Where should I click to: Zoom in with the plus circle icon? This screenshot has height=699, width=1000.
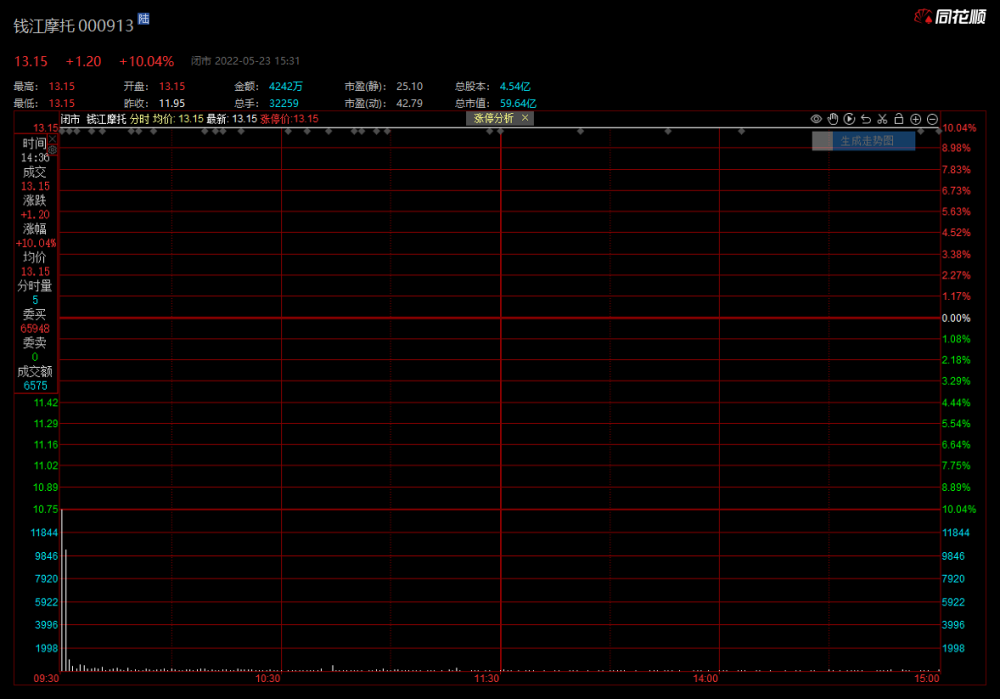(915, 119)
